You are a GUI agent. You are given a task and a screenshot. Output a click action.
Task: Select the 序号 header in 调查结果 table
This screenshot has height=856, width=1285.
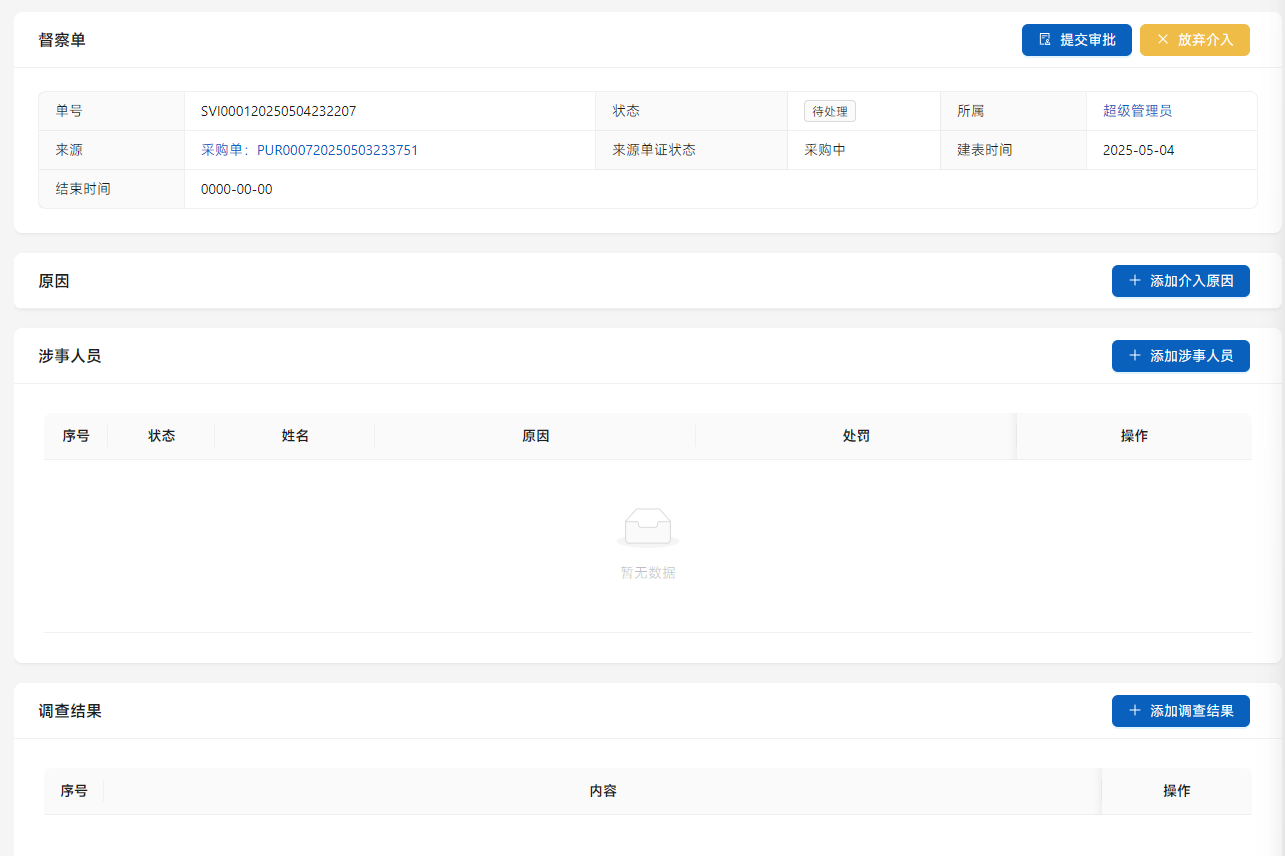(74, 791)
